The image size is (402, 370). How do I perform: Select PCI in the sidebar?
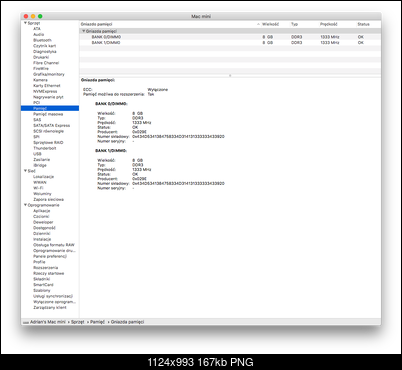click(36, 103)
